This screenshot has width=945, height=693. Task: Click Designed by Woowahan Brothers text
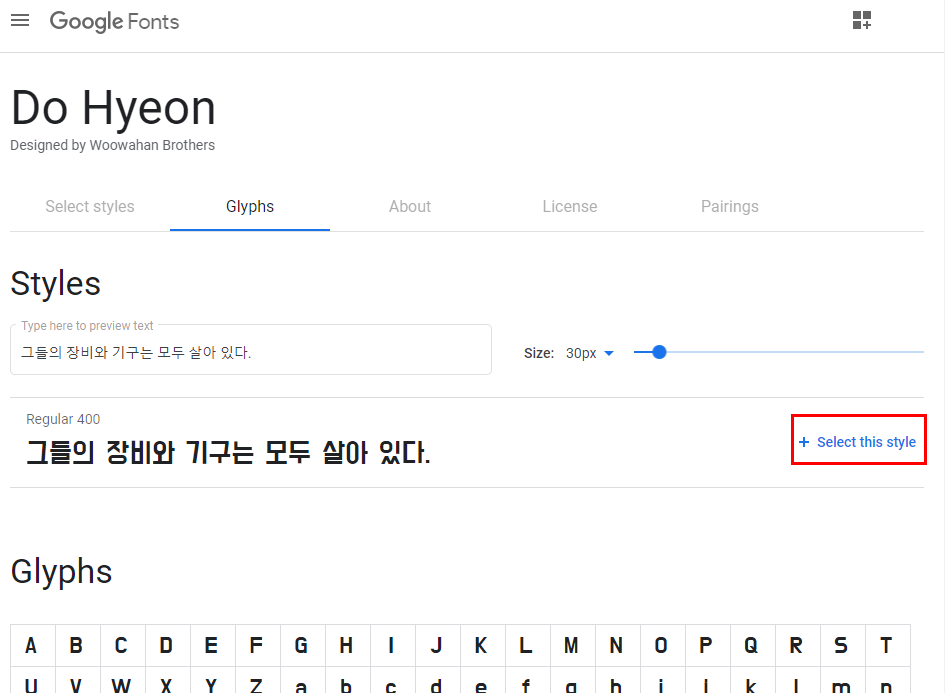113,145
